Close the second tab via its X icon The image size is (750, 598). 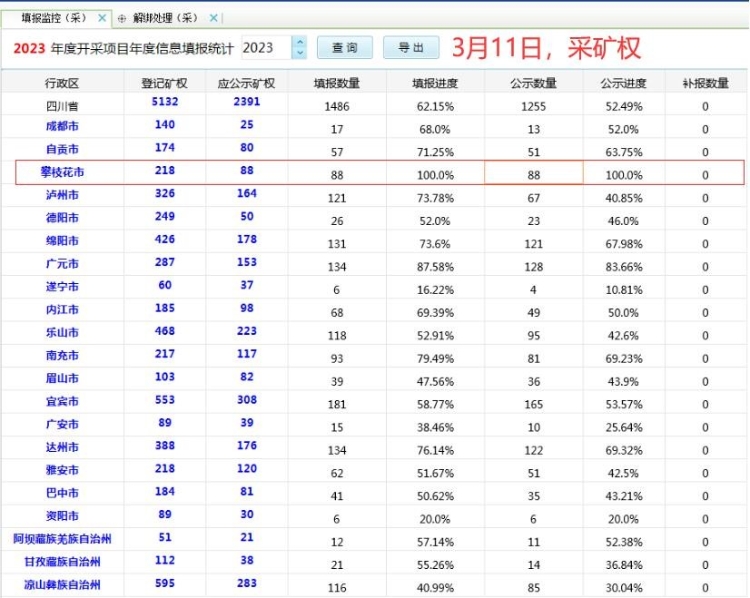(213, 18)
